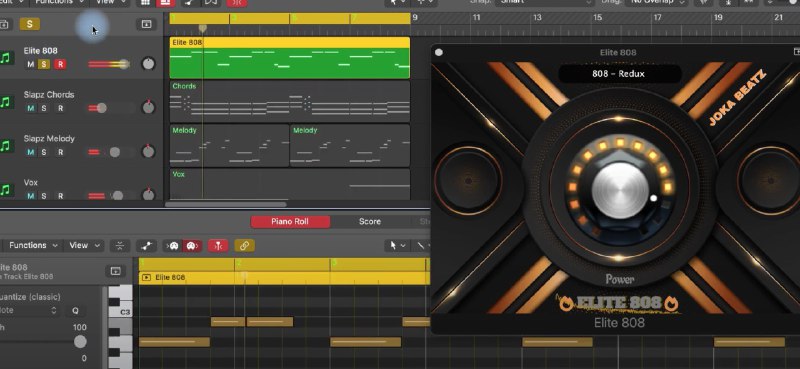
Task: Toggle the yellow Link button in Piano Roll
Action: pos(244,246)
